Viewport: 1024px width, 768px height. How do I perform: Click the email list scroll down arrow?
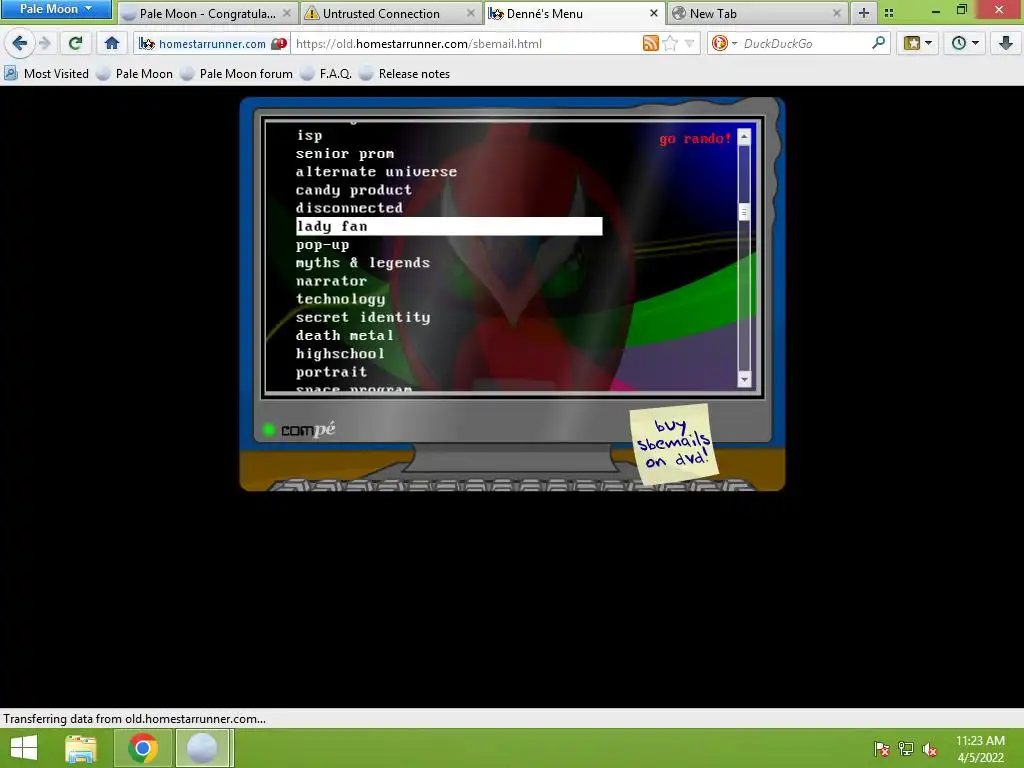click(744, 379)
